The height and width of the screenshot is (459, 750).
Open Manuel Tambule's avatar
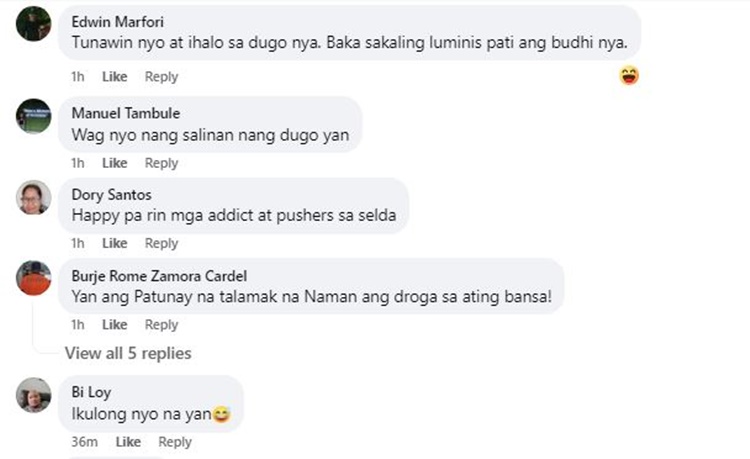[33, 116]
